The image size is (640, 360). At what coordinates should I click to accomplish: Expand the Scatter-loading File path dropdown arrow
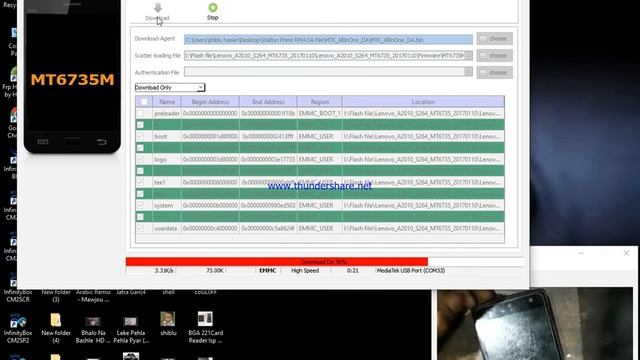click(x=469, y=55)
